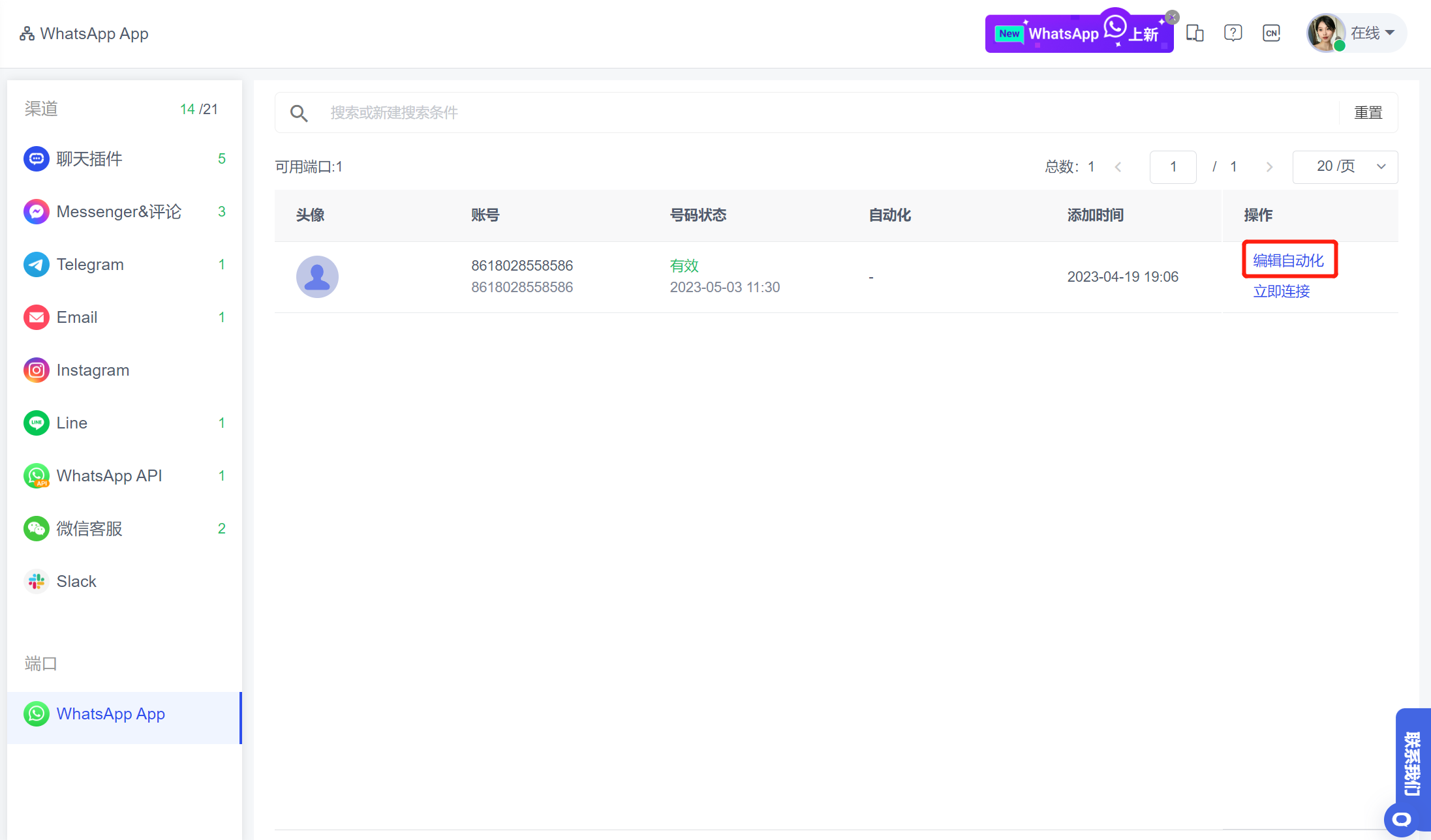Image resolution: width=1431 pixels, height=840 pixels.
Task: Go to previous page arrow
Action: click(x=1118, y=167)
